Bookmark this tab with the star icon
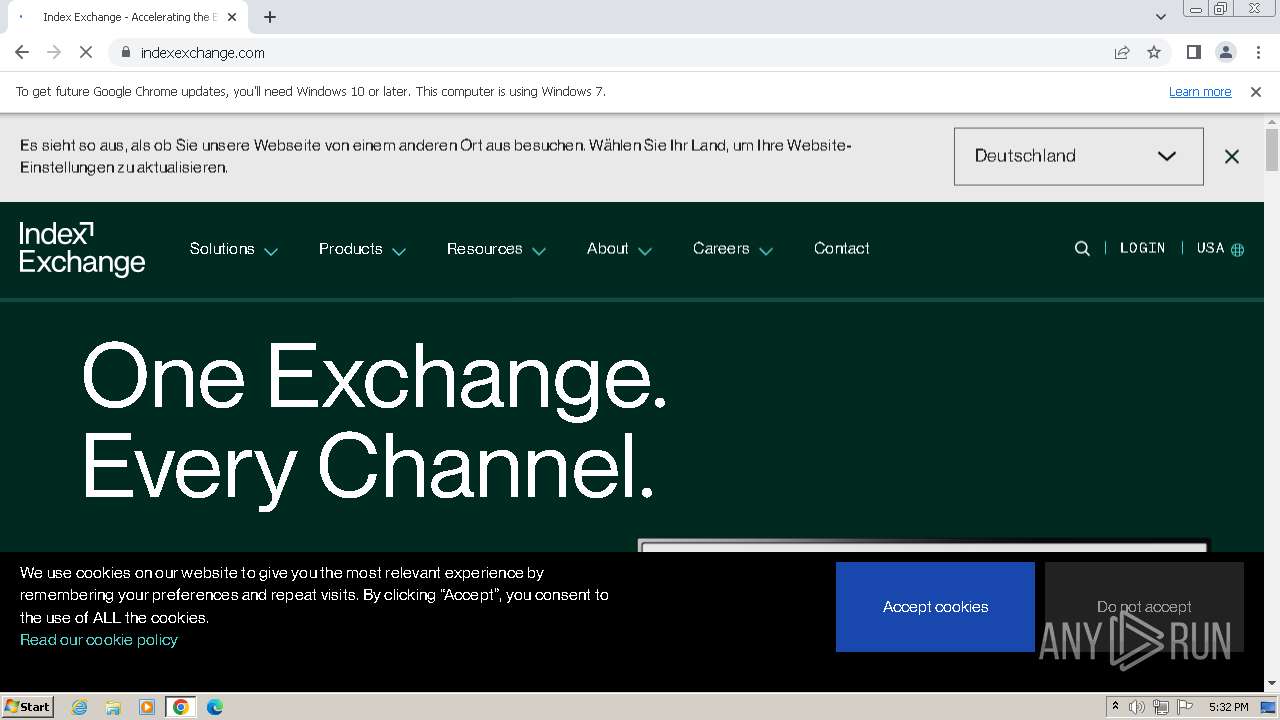Screen dimensions: 1280x720 pyautogui.click(x=1154, y=53)
